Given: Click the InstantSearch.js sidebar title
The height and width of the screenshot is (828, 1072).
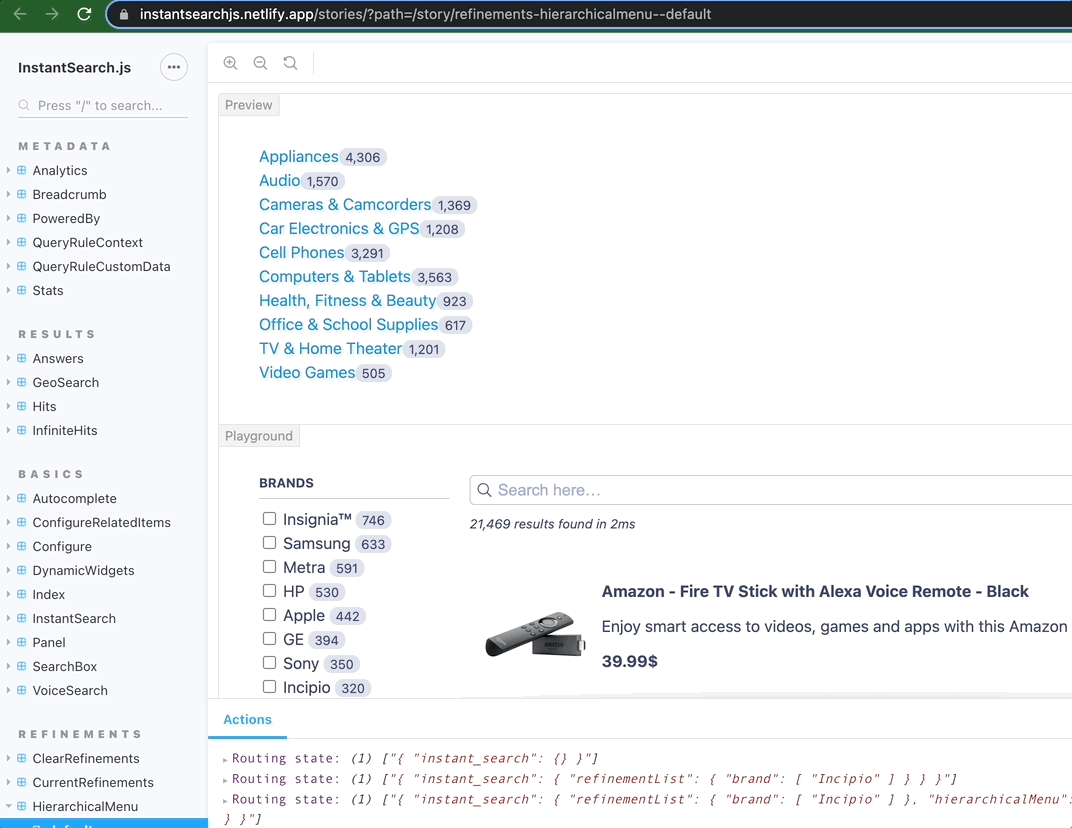Looking at the screenshot, I should (75, 68).
